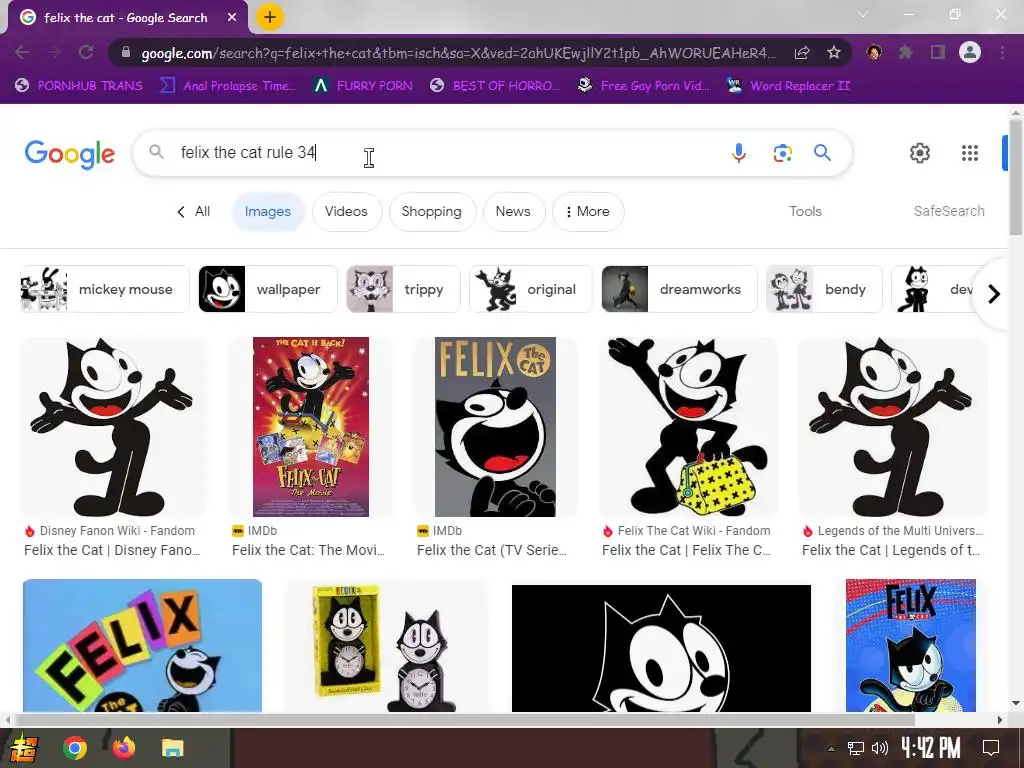Open the Windows Start button
Viewport: 1024px width, 768px height.
[x=24, y=748]
